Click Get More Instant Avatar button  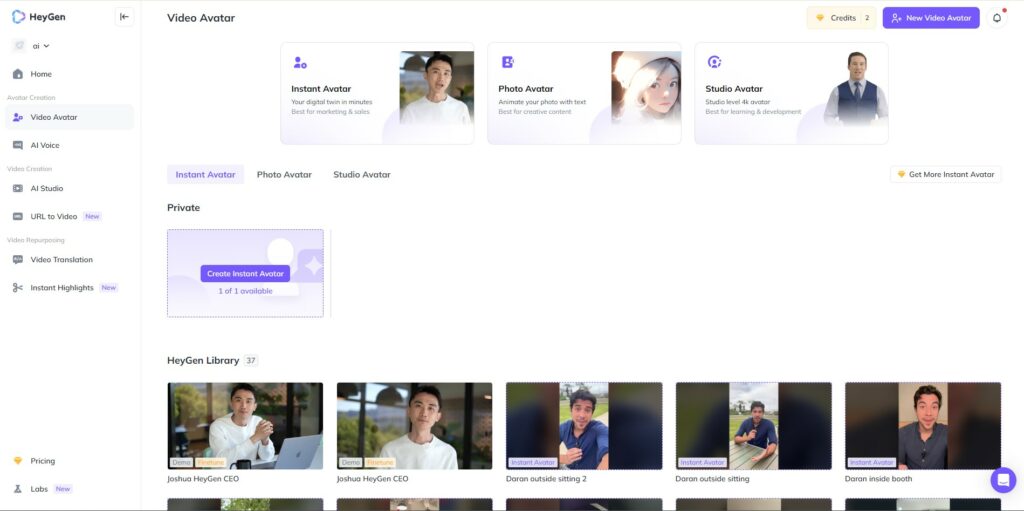click(946, 174)
